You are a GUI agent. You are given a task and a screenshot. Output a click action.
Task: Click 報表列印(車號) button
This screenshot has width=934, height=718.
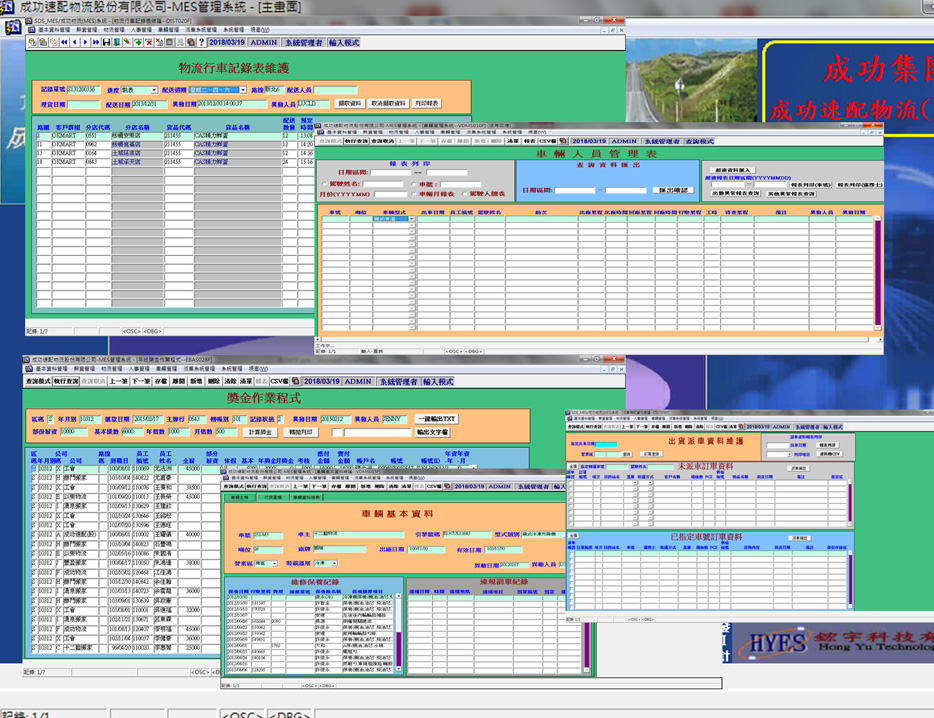810,185
